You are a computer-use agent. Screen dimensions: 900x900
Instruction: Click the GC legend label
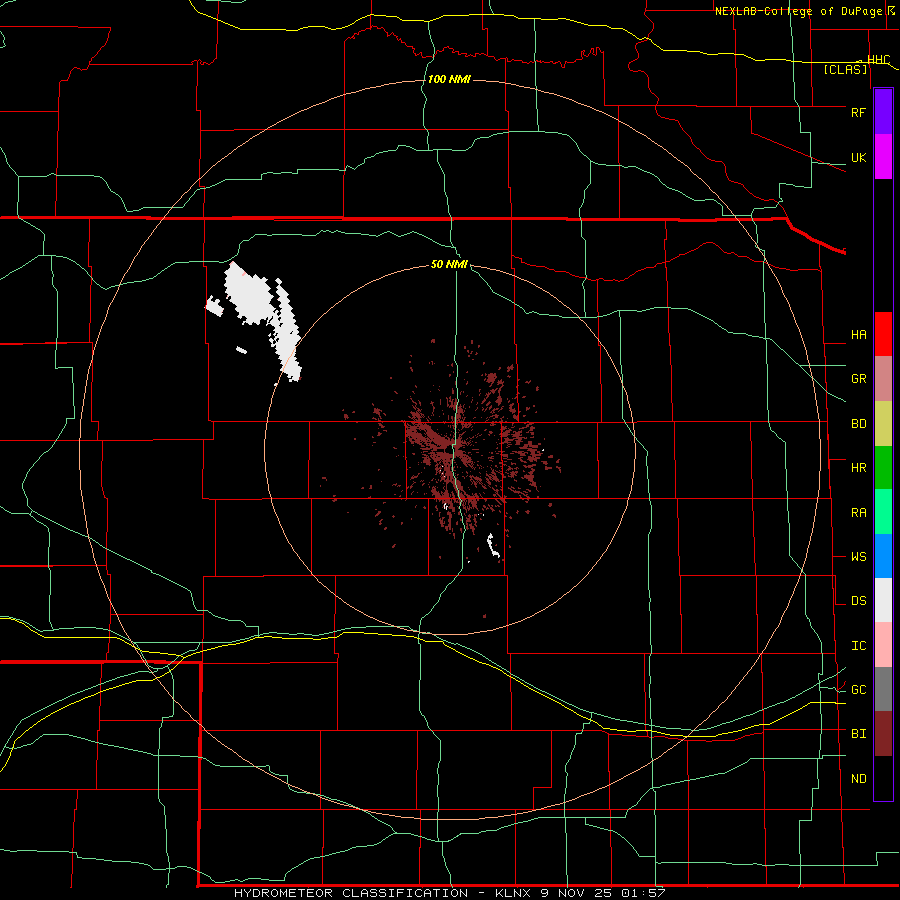click(x=859, y=690)
